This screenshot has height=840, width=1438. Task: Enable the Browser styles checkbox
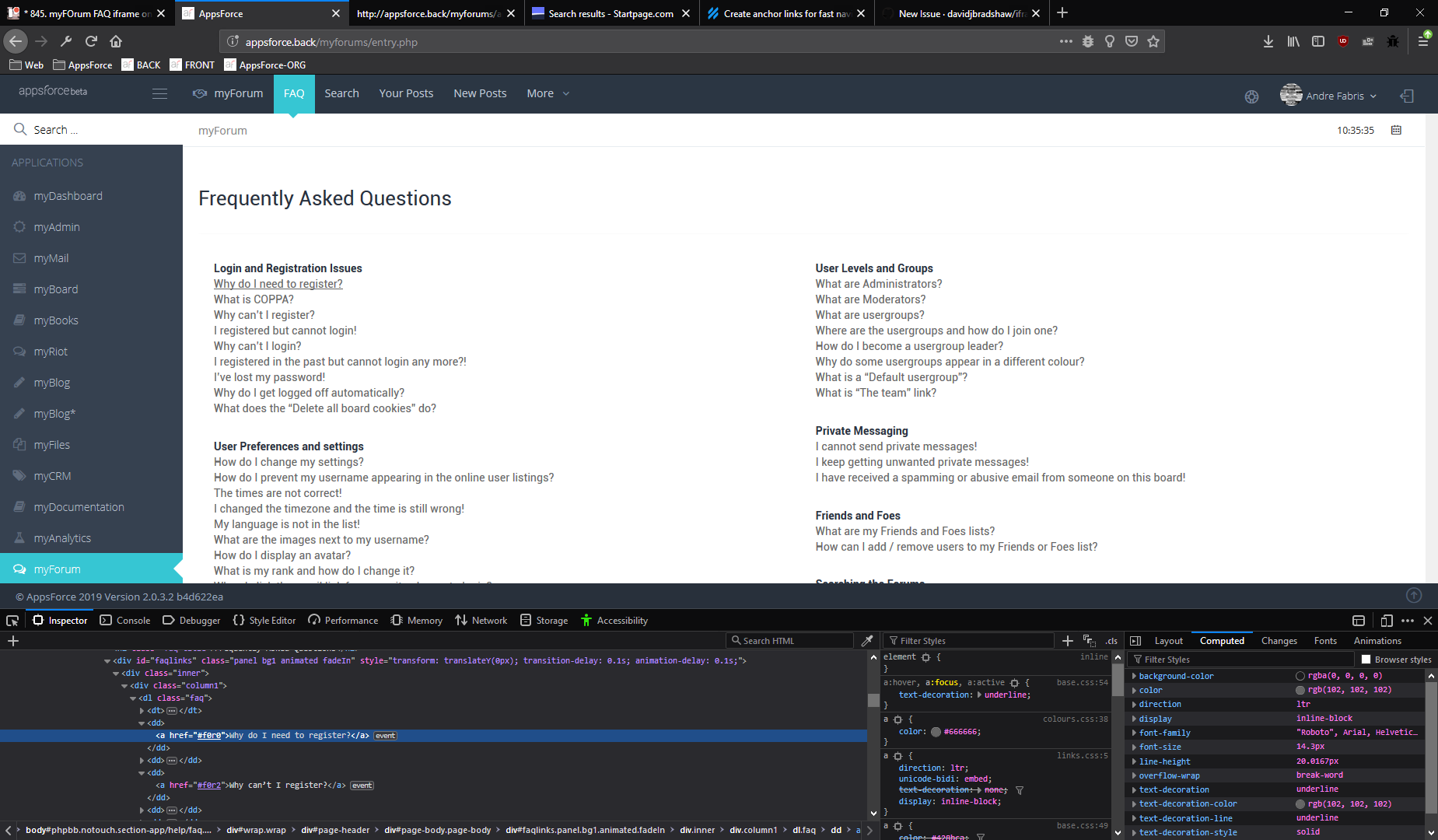coord(1366,660)
